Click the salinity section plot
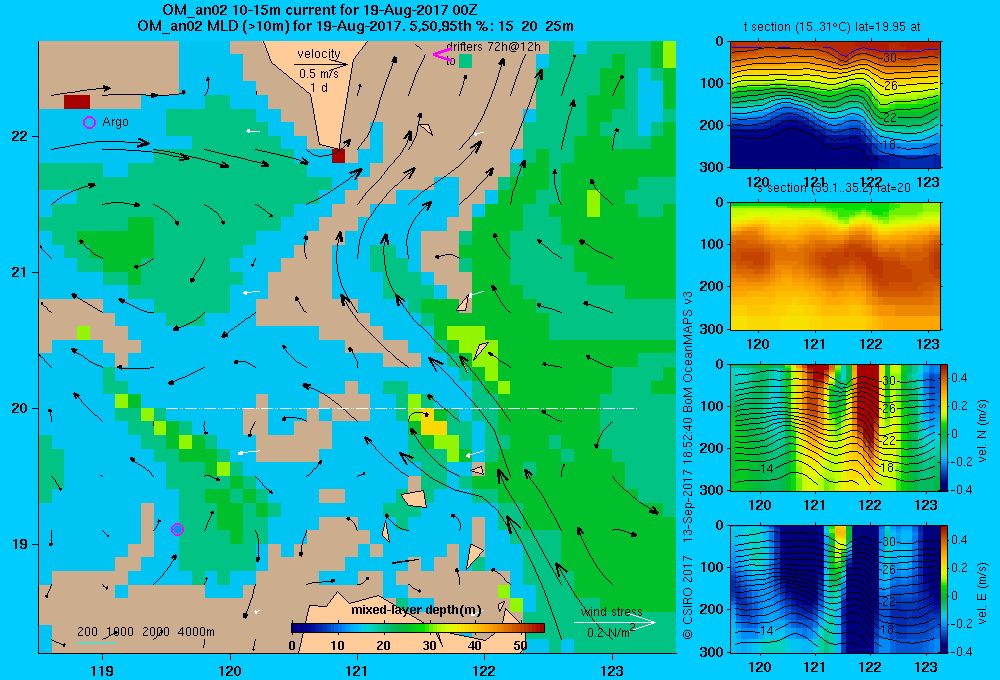 point(835,266)
